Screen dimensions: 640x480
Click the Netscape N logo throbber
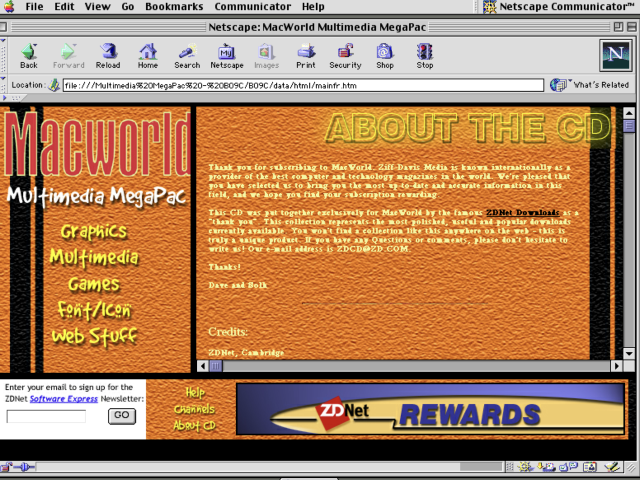616,55
